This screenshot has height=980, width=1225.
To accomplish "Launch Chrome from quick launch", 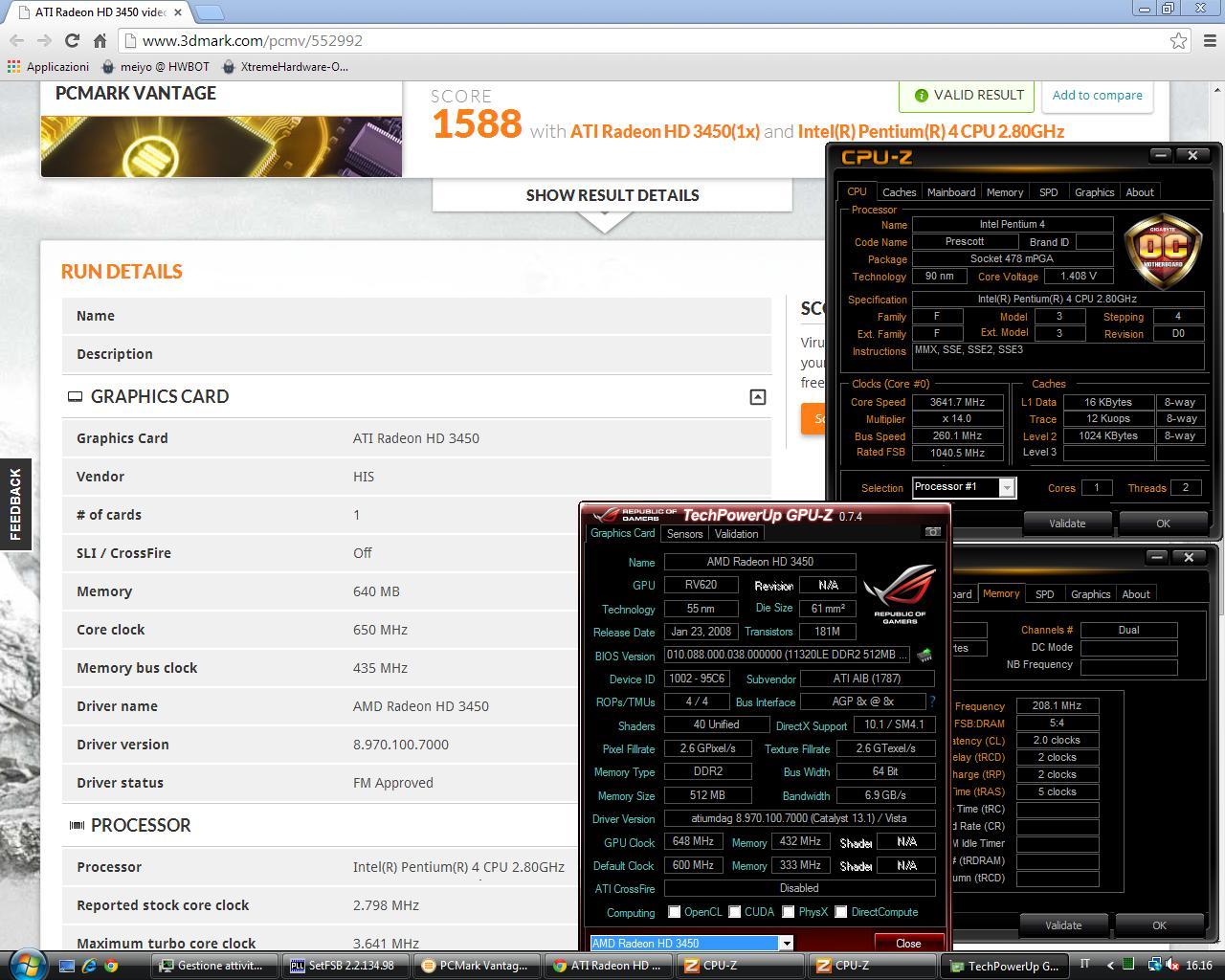I will [x=111, y=966].
